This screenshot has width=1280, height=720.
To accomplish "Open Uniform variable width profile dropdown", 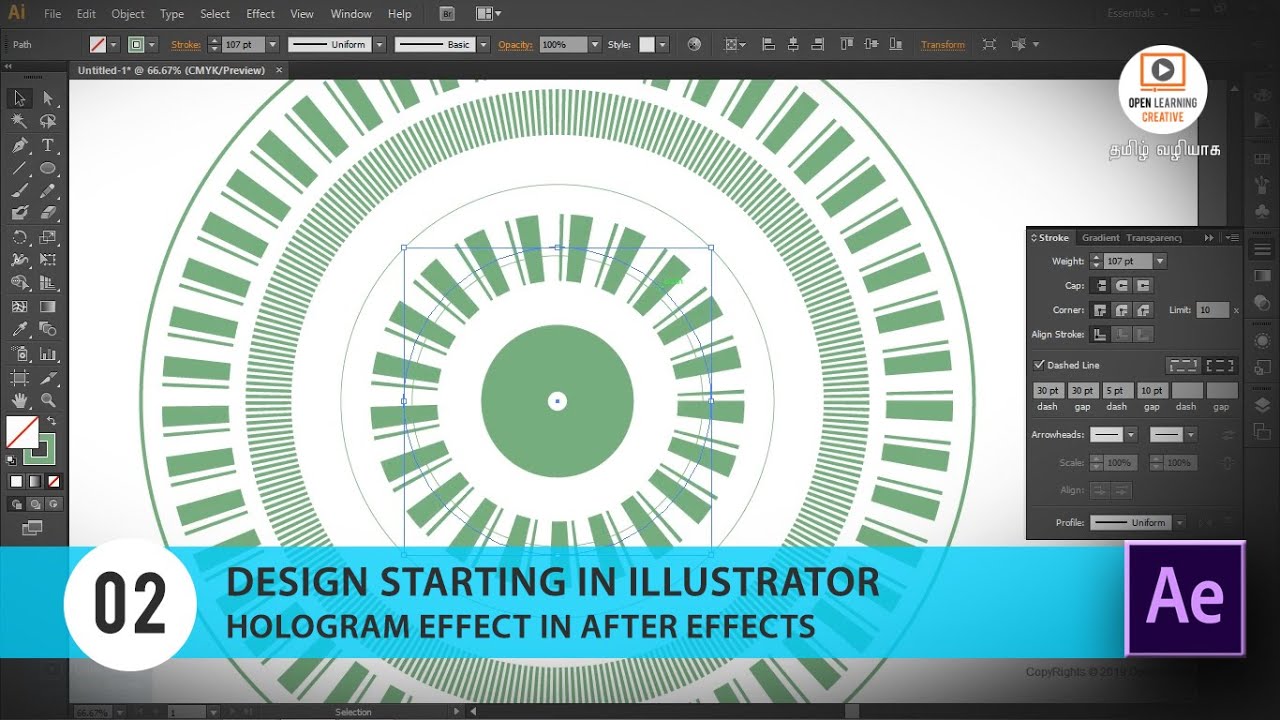I will [379, 45].
